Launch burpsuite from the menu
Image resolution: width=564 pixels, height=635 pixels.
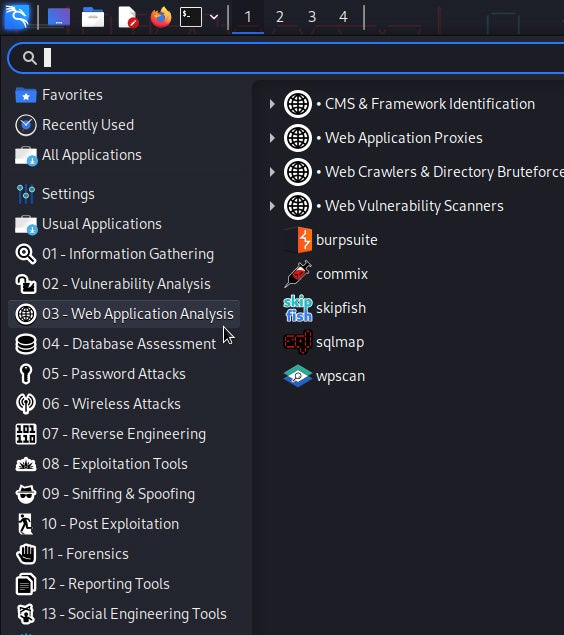(330, 240)
